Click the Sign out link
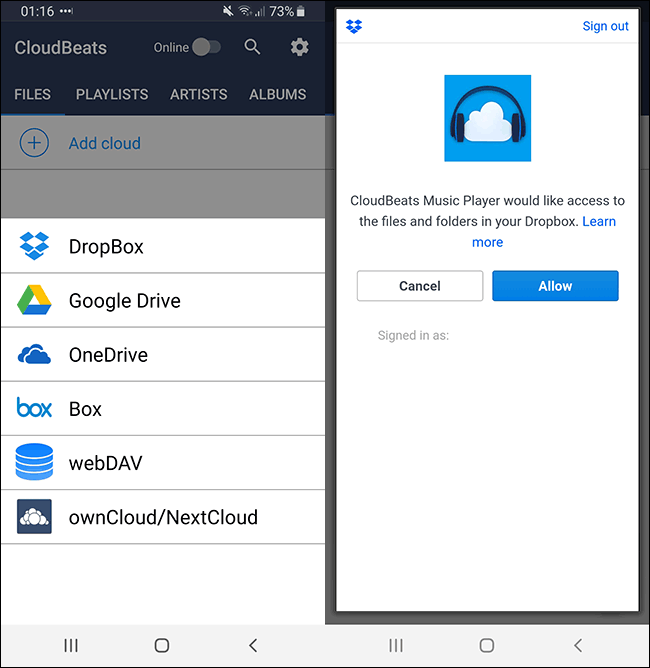Image resolution: width=650 pixels, height=668 pixels. click(x=605, y=26)
